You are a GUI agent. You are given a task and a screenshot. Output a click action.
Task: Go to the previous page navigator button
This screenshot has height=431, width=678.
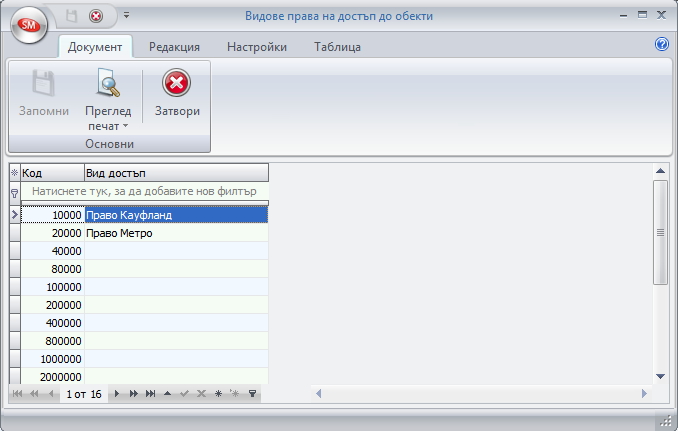coord(34,393)
